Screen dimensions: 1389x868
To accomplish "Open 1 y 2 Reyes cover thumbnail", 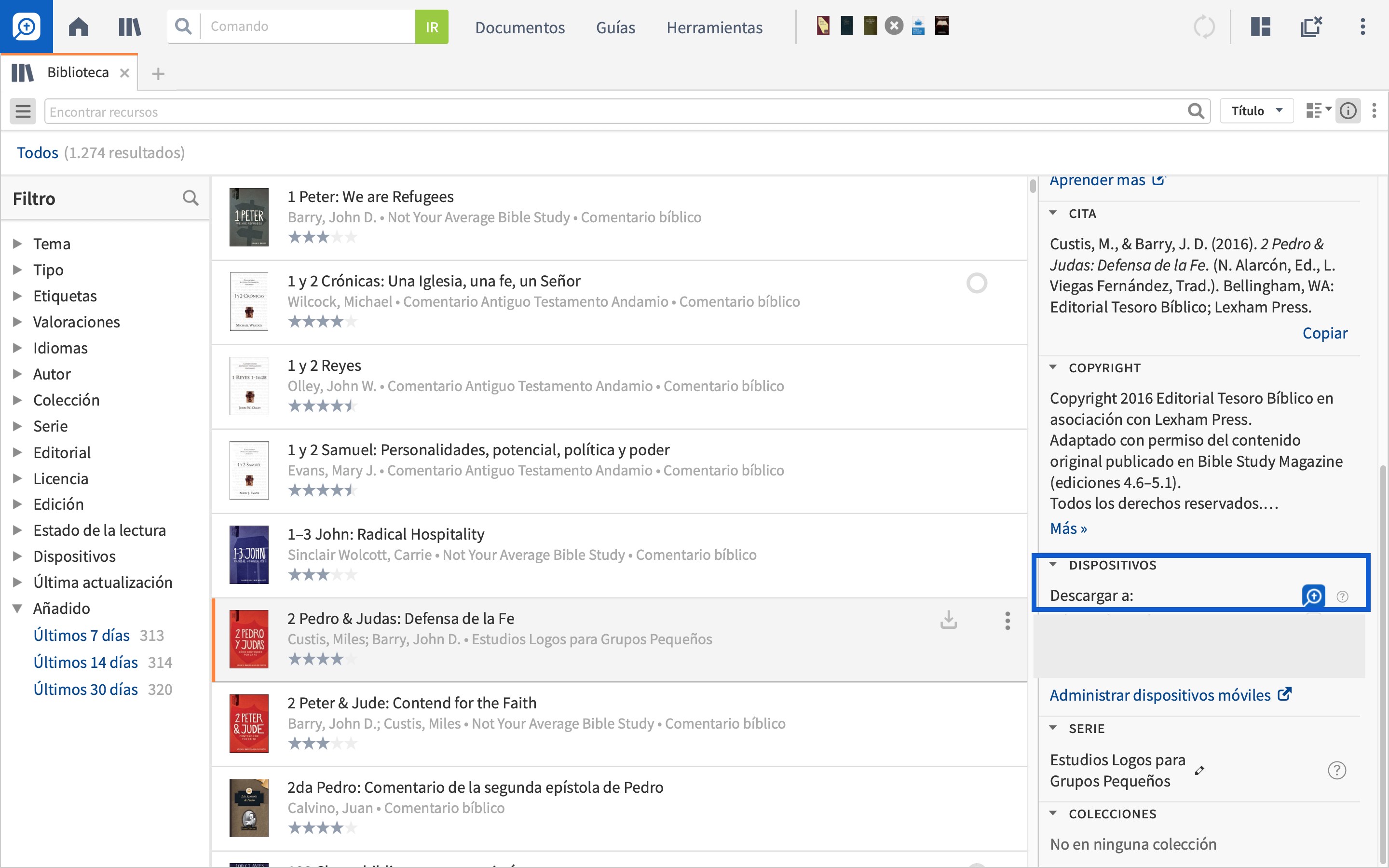I will 248,386.
